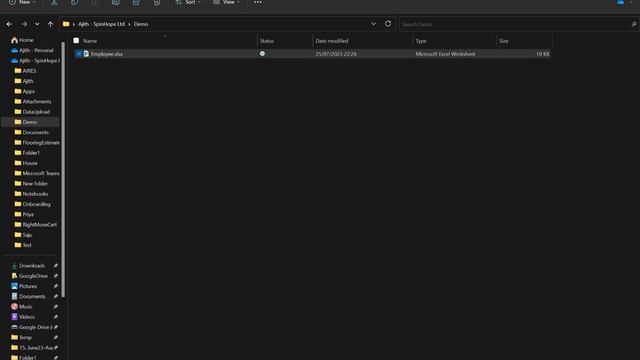Open the FlooringEstimate folder in tree

coord(37,142)
